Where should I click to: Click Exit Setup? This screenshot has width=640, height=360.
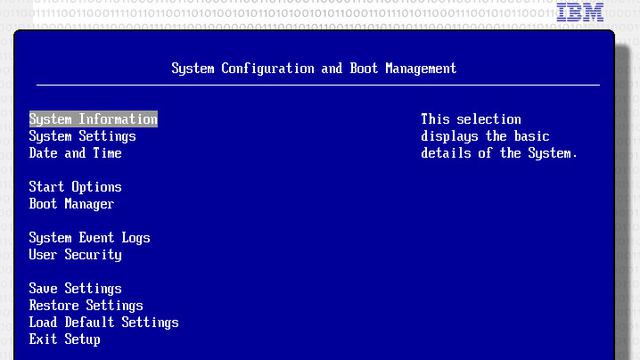(64, 339)
